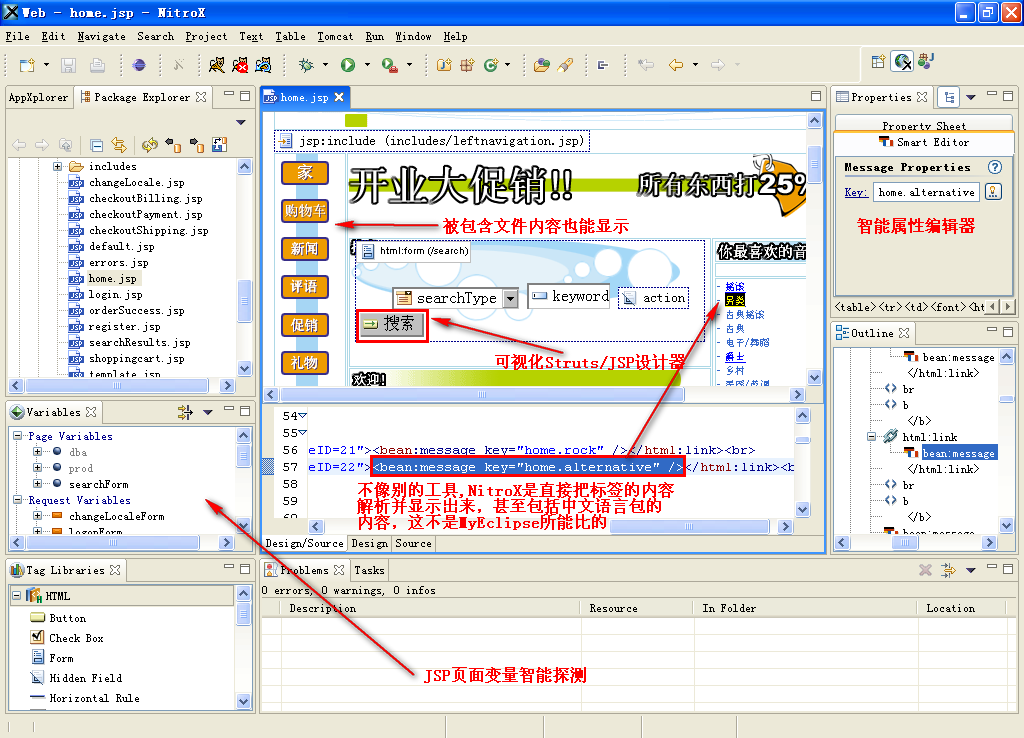Click the Open Perspective icon
This screenshot has width=1024, height=738.
pos(878,61)
